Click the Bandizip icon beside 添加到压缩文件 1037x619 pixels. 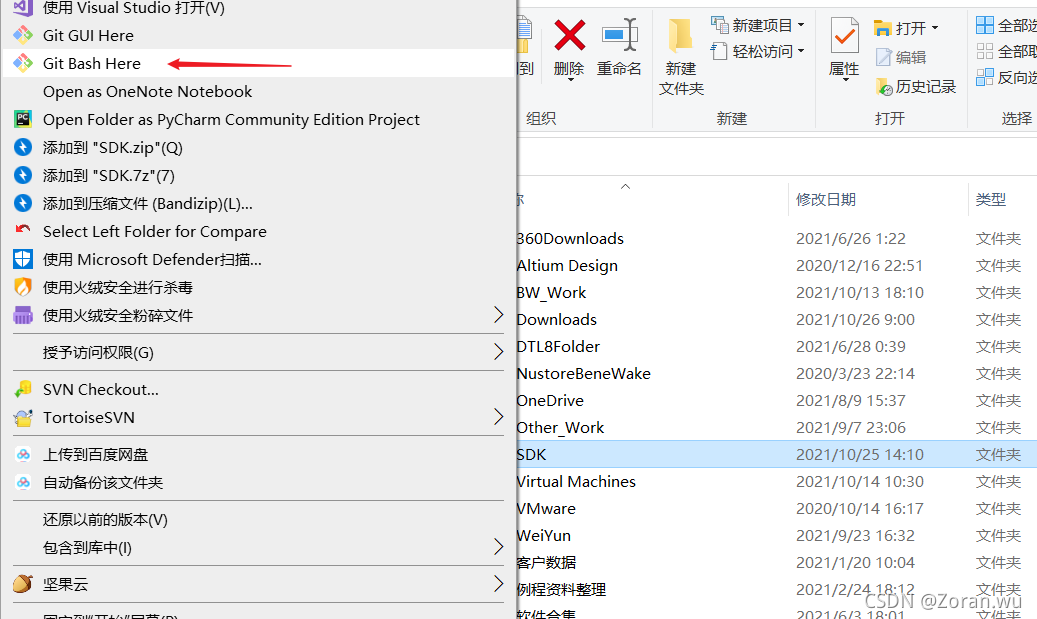[23, 203]
